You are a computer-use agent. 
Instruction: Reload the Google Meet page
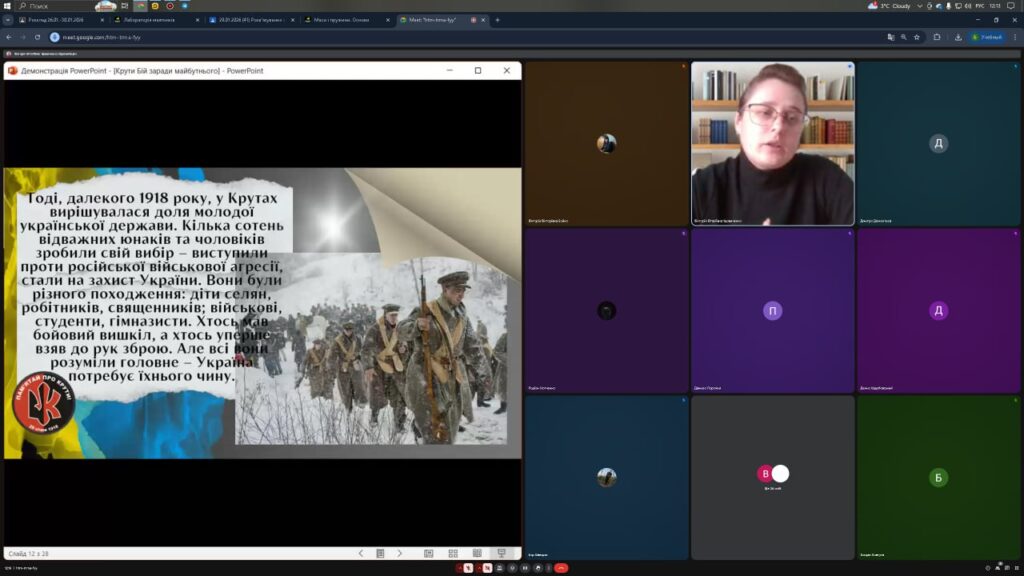[38, 37]
